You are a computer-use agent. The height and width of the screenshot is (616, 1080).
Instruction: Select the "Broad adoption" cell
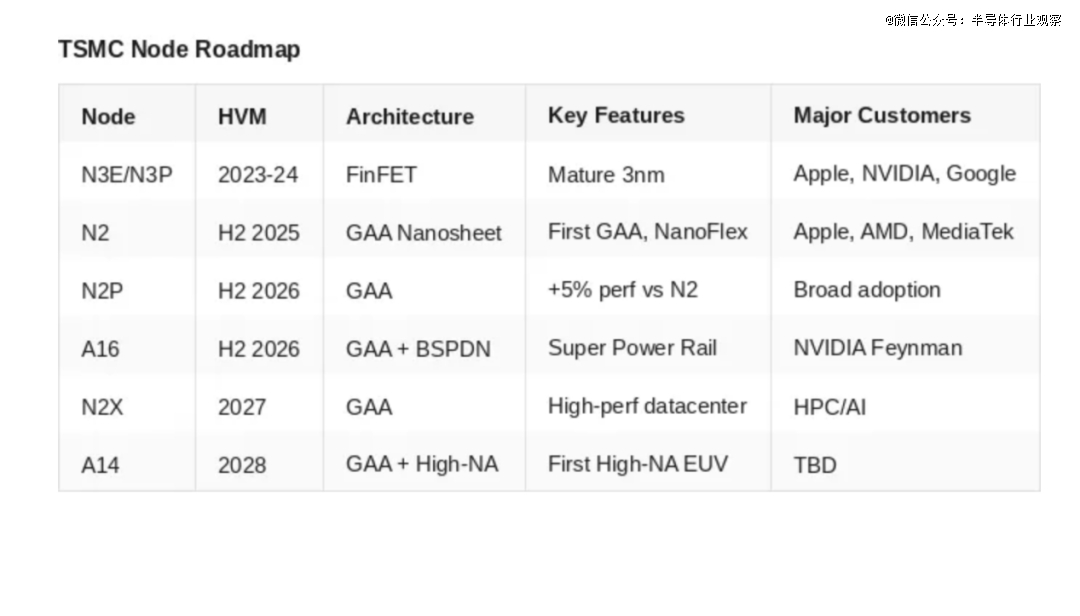867,290
